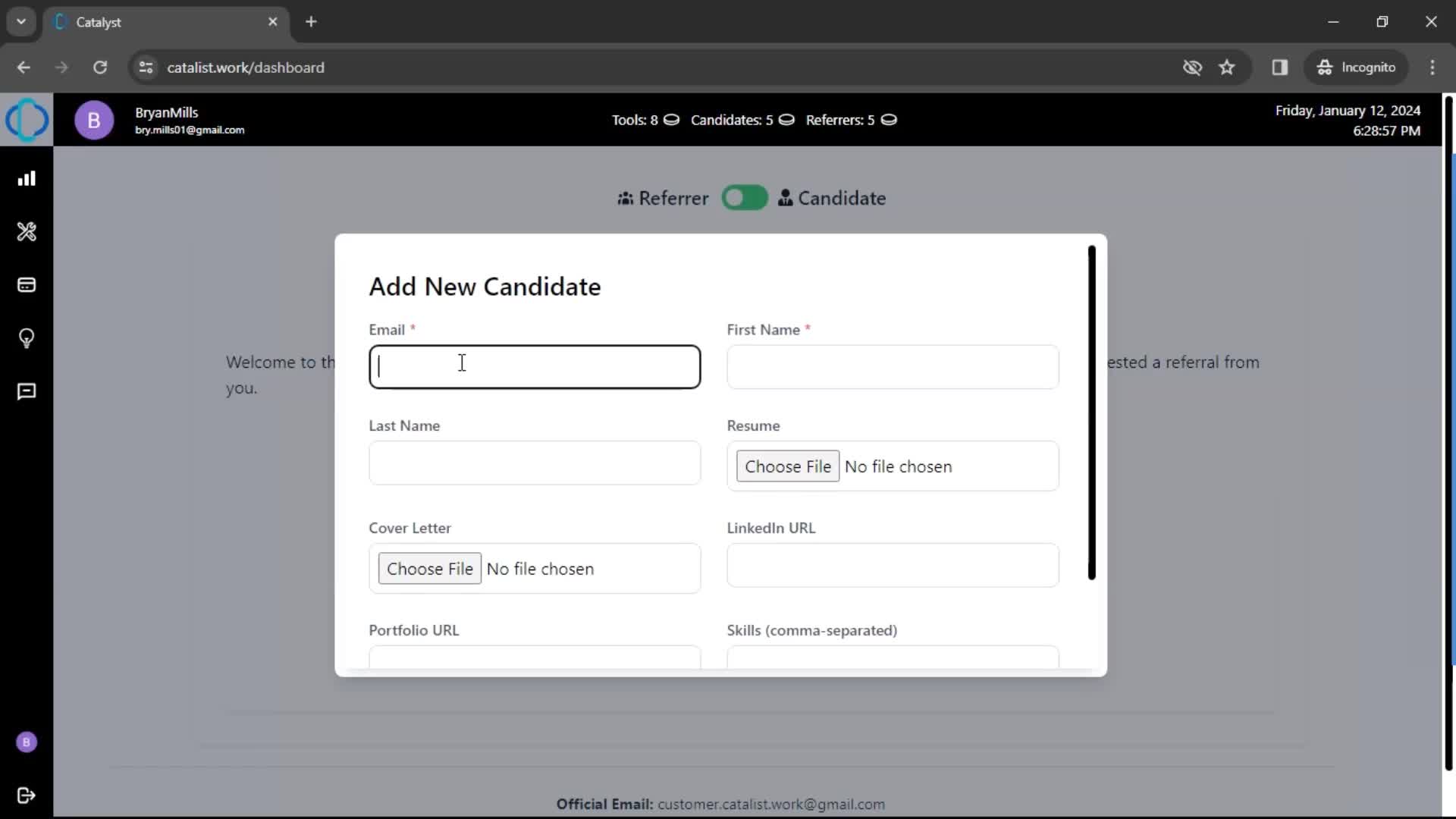Image resolution: width=1456 pixels, height=819 pixels.
Task: Click the logout/exit icon at bottom sidebar
Action: point(27,795)
